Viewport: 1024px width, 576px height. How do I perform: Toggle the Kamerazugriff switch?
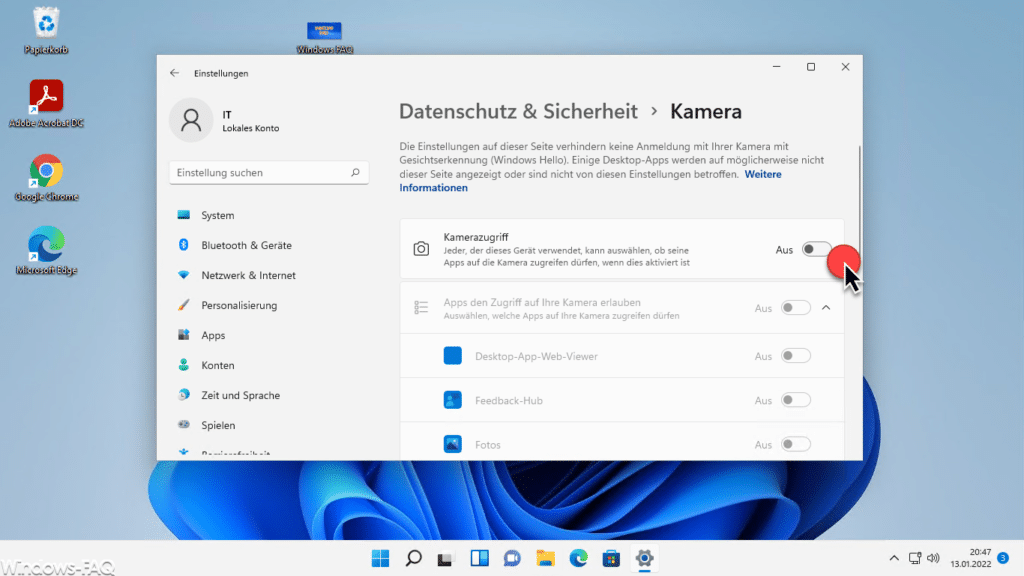(x=816, y=249)
